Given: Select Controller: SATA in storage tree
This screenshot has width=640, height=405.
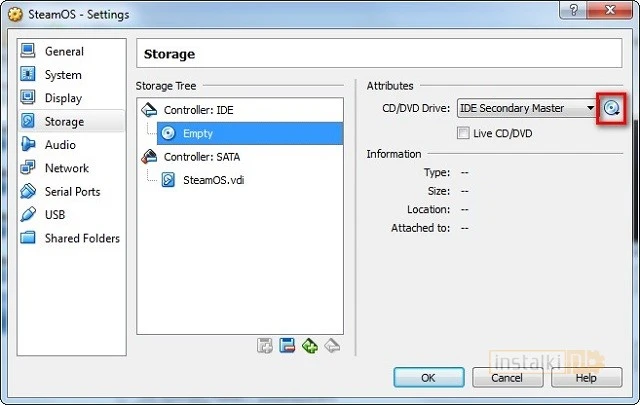Looking at the screenshot, I should [x=201, y=157].
